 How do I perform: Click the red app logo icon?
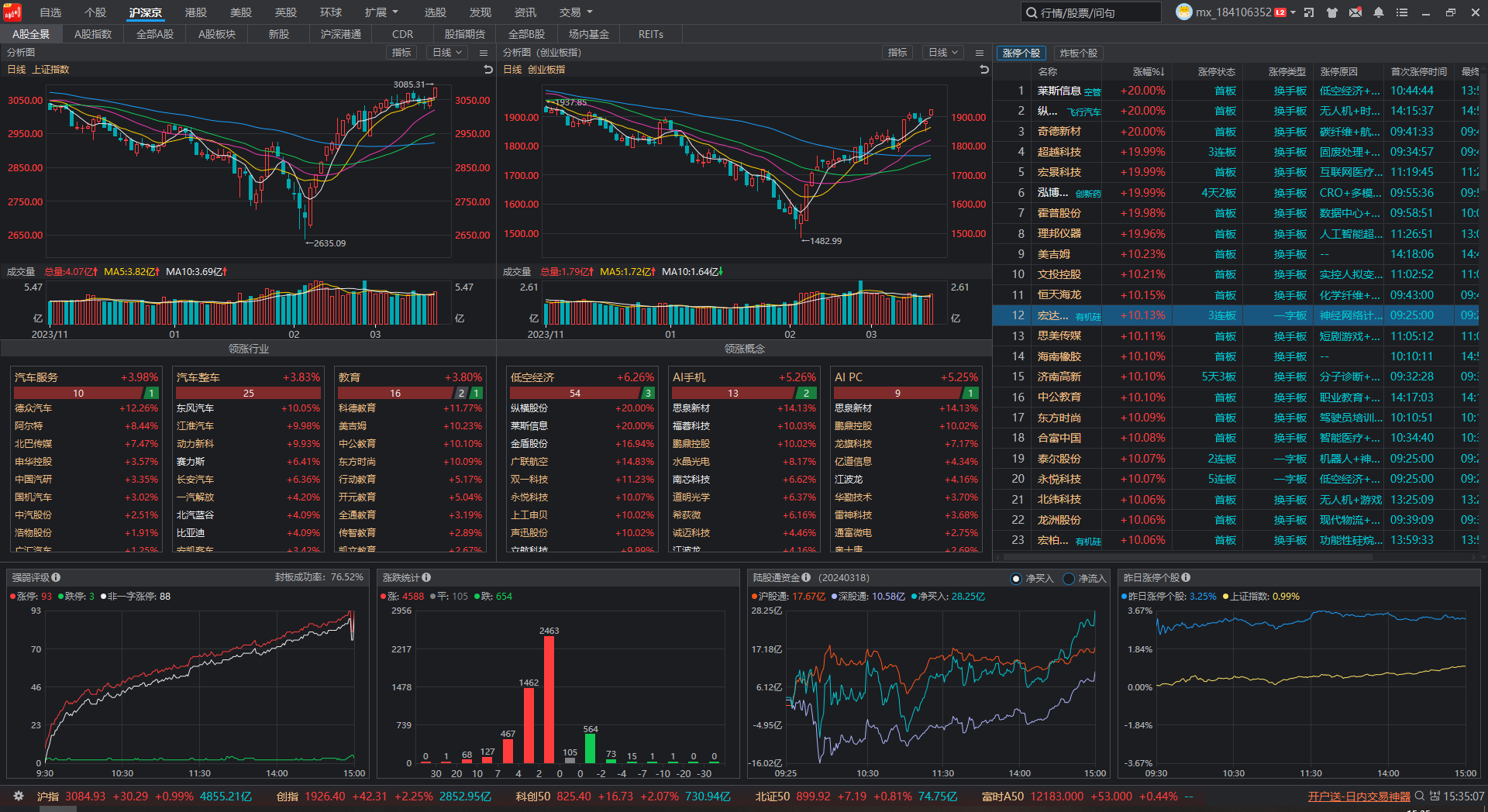click(12, 12)
